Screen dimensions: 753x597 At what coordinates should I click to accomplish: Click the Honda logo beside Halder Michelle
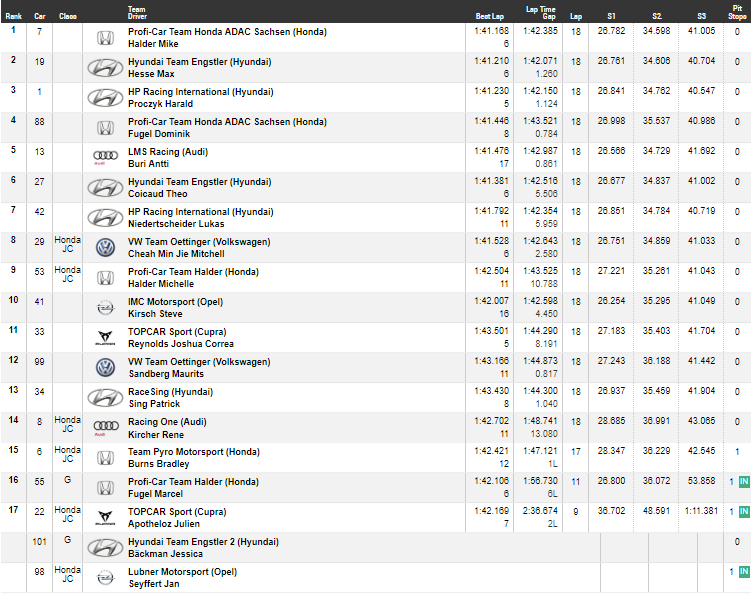[x=105, y=278]
